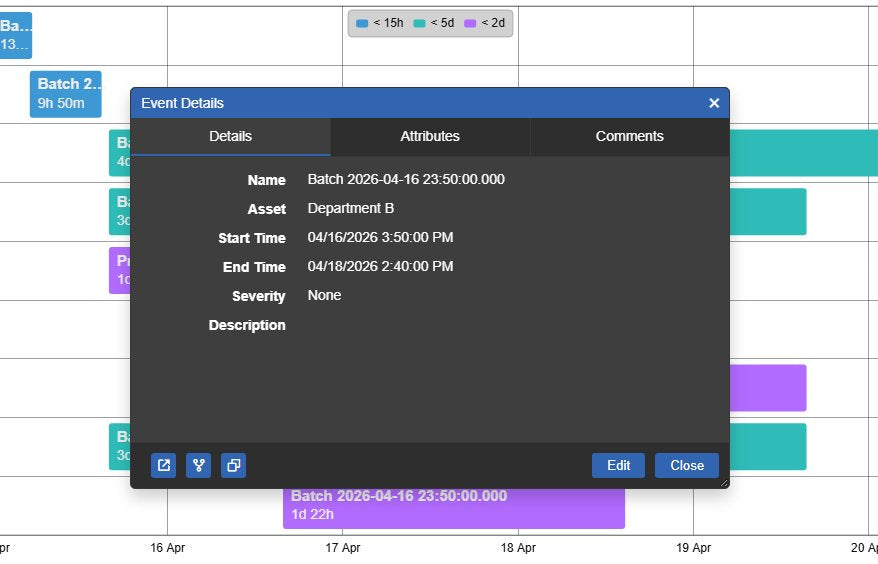This screenshot has width=878, height=564.
Task: Toggle the blue < 15h legend swatch
Action: (362, 24)
